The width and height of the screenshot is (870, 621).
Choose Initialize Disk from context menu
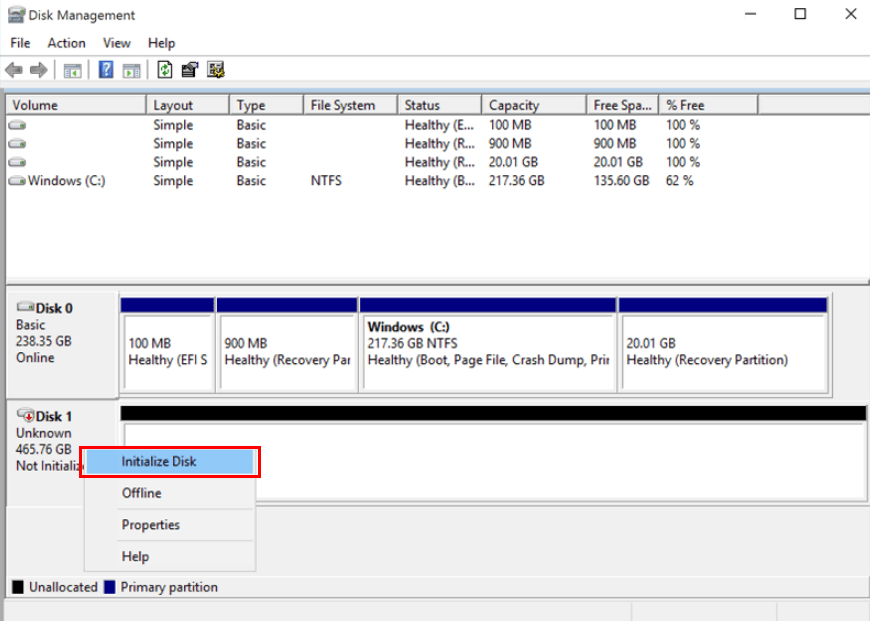tap(170, 462)
